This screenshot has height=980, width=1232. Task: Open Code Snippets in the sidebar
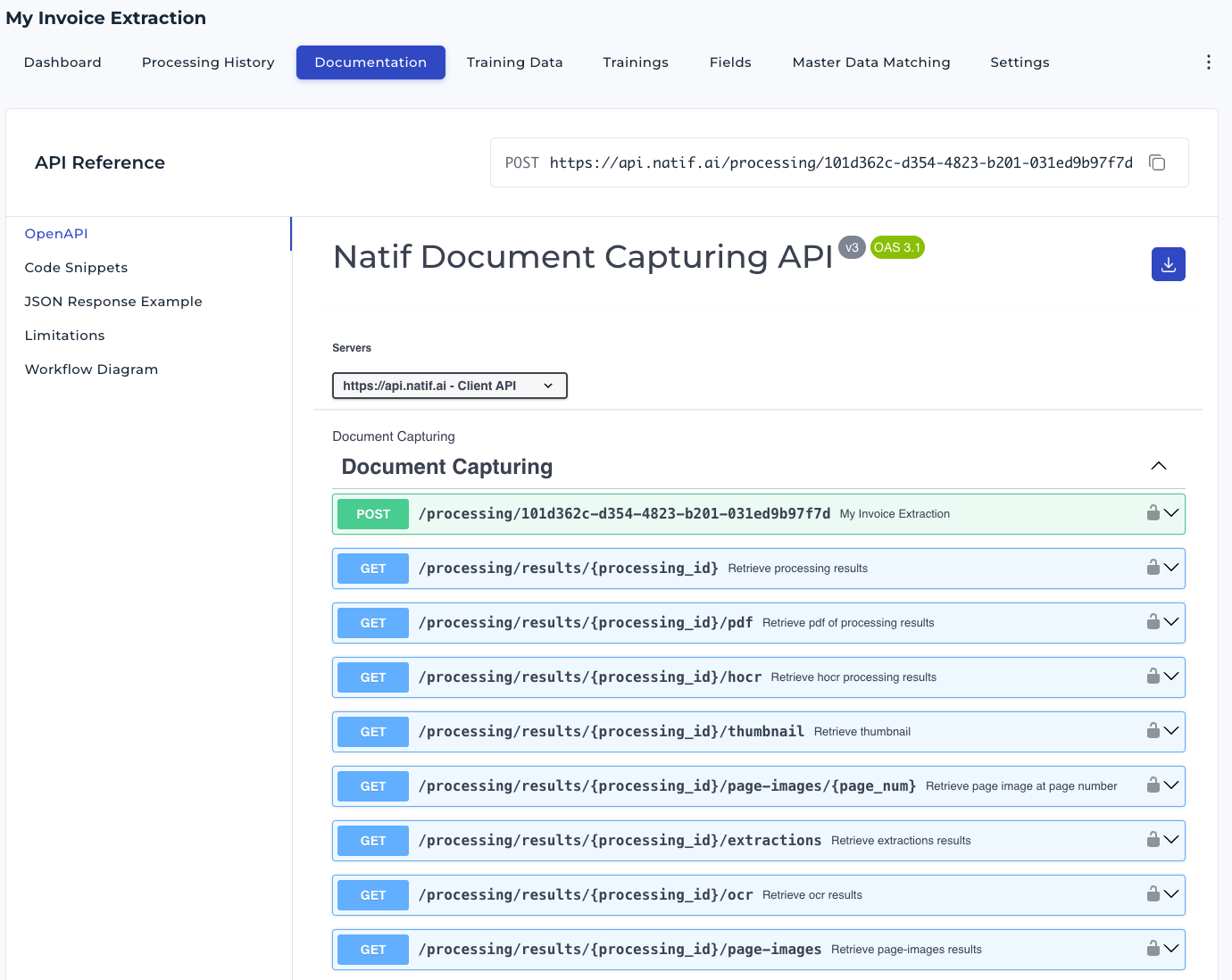[x=76, y=268]
